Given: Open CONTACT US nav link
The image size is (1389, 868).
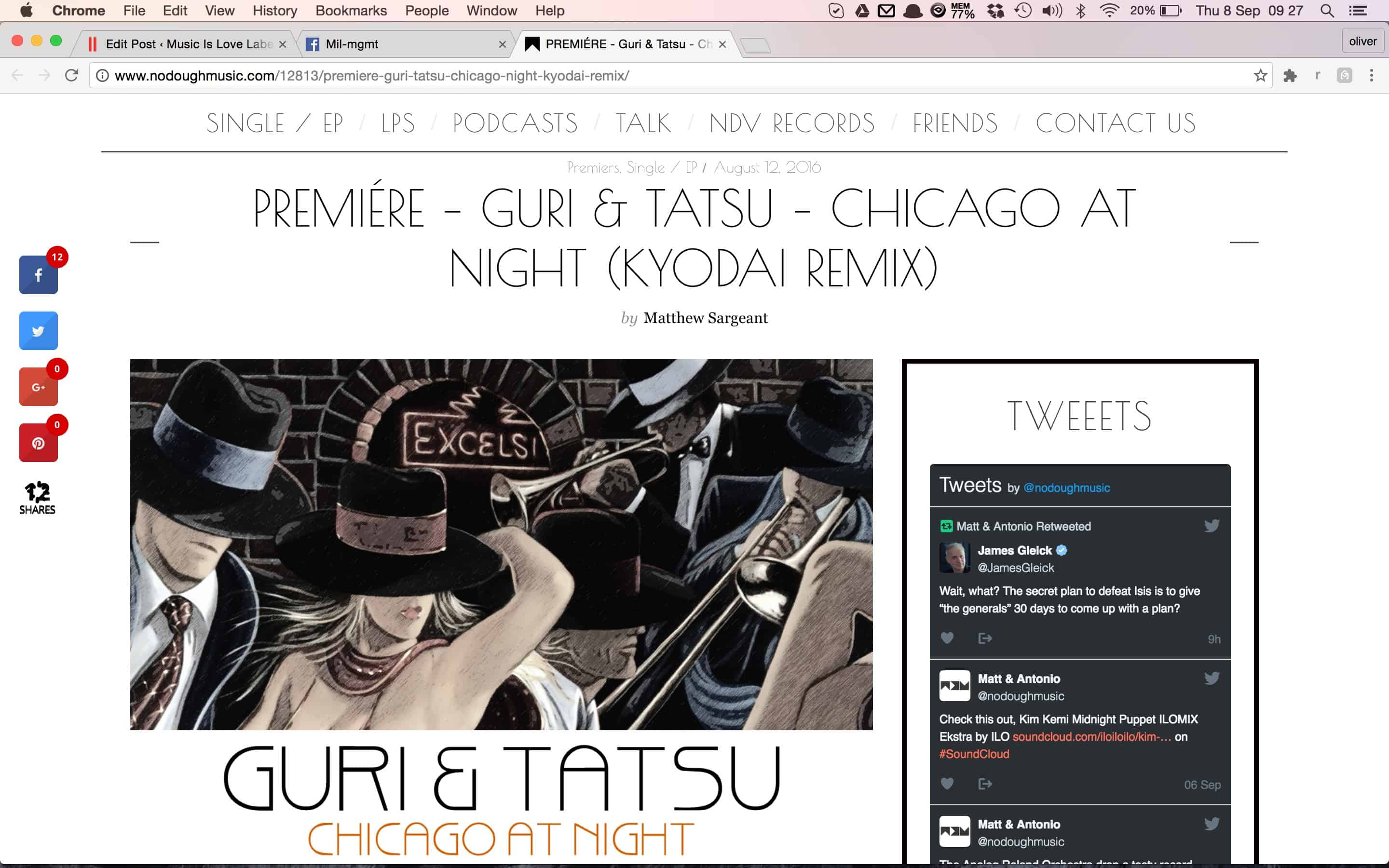Looking at the screenshot, I should (x=1116, y=123).
